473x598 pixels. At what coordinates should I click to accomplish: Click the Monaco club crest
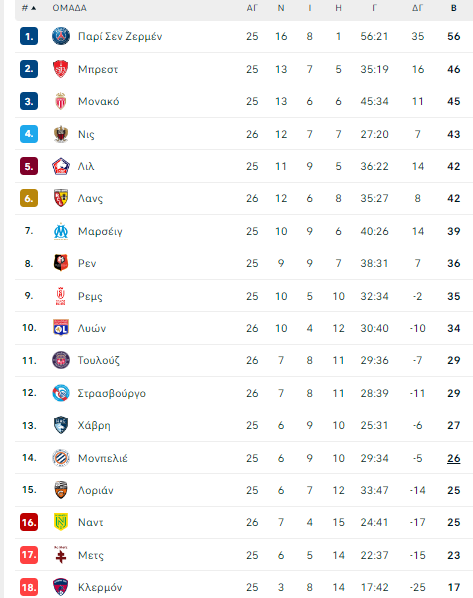click(61, 101)
